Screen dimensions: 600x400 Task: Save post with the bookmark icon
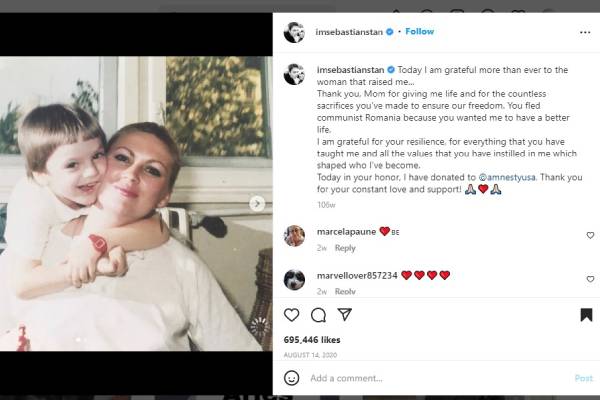586,315
